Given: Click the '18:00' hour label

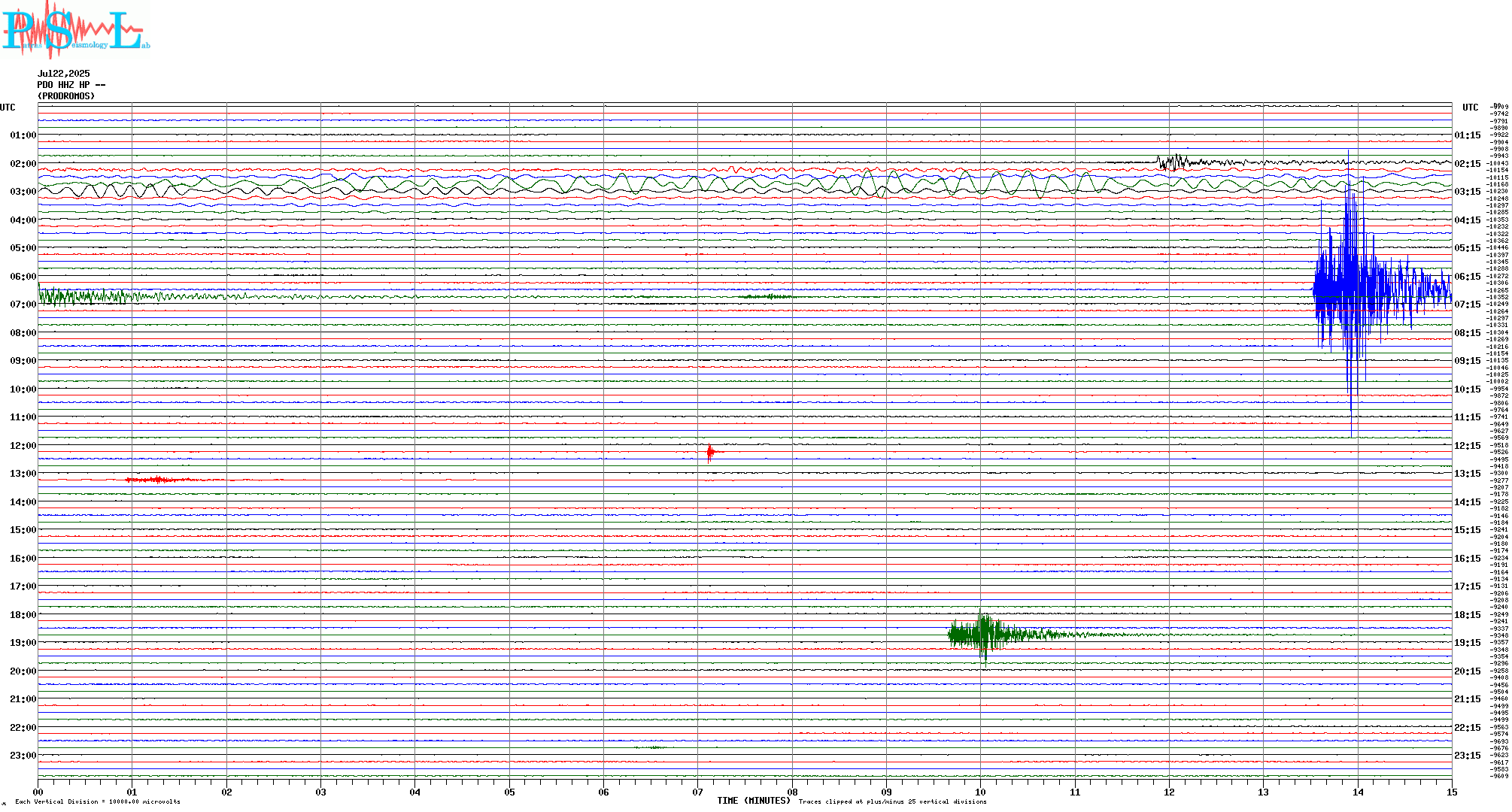Looking at the screenshot, I should tap(23, 615).
